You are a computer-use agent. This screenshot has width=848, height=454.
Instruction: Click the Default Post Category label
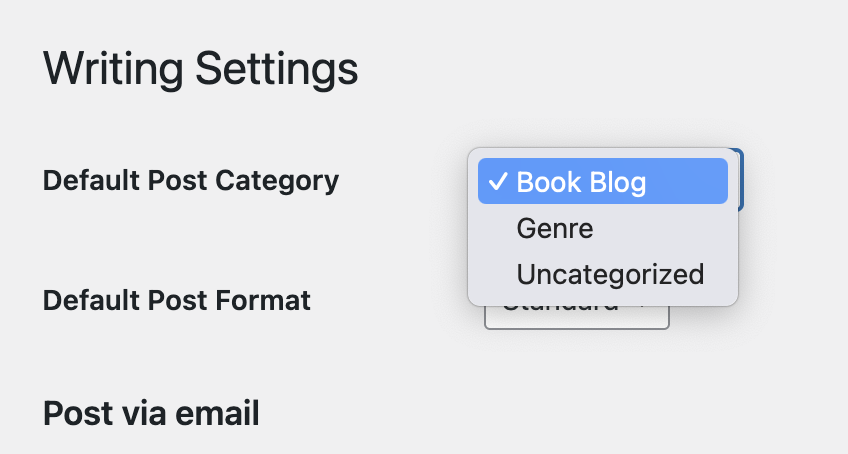[191, 181]
